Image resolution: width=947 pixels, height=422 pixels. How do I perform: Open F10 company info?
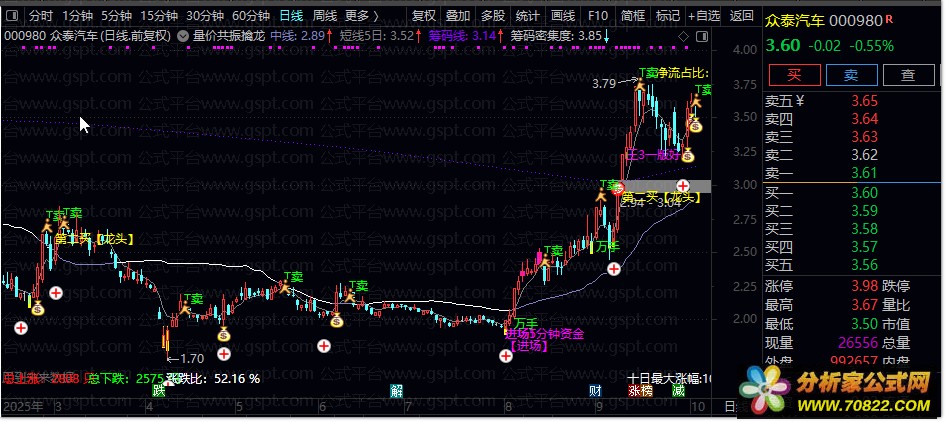[x=598, y=16]
